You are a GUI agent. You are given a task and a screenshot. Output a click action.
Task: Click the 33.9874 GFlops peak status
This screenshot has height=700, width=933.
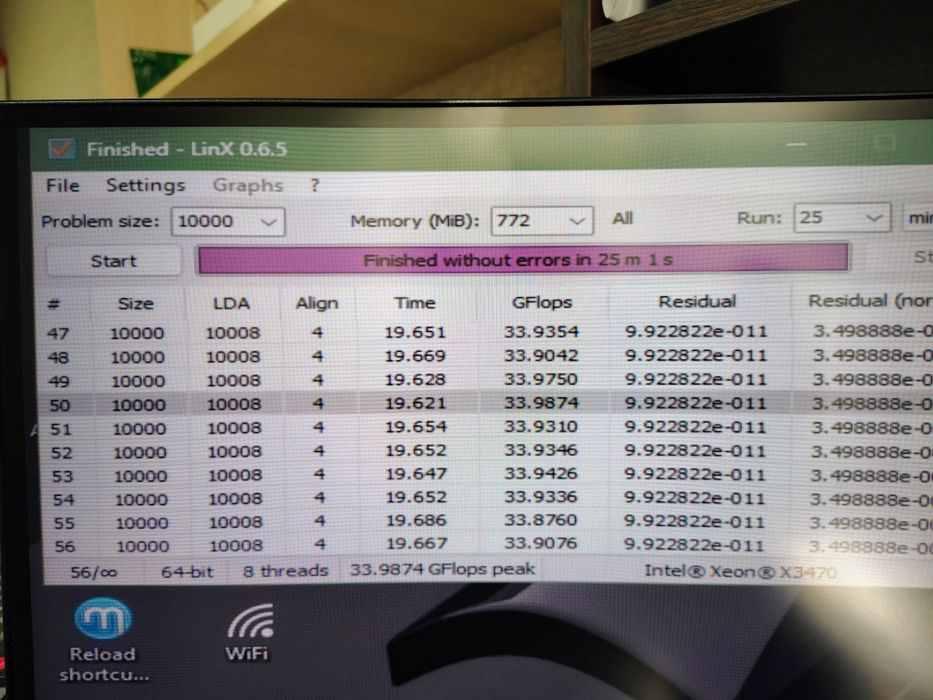point(443,570)
